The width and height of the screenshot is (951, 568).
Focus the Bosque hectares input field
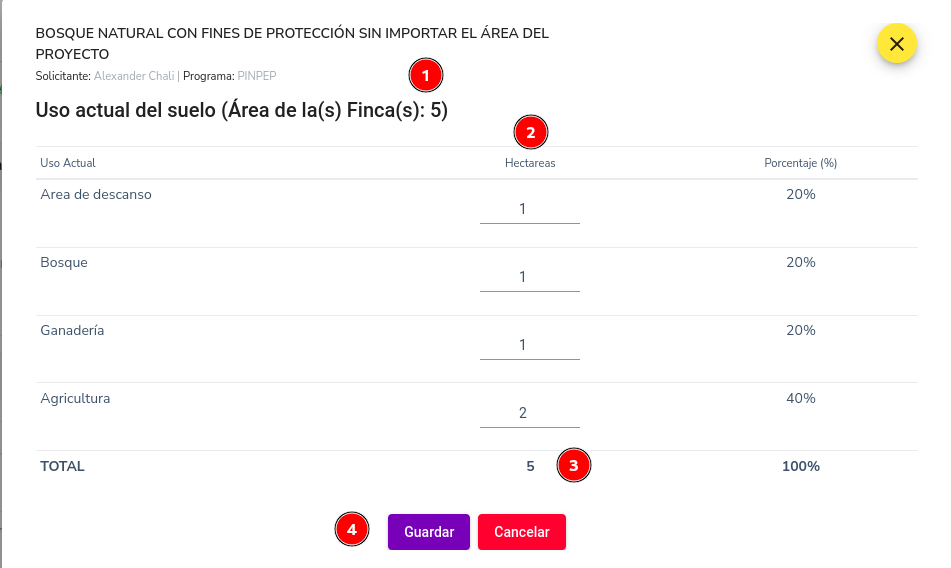pos(529,278)
